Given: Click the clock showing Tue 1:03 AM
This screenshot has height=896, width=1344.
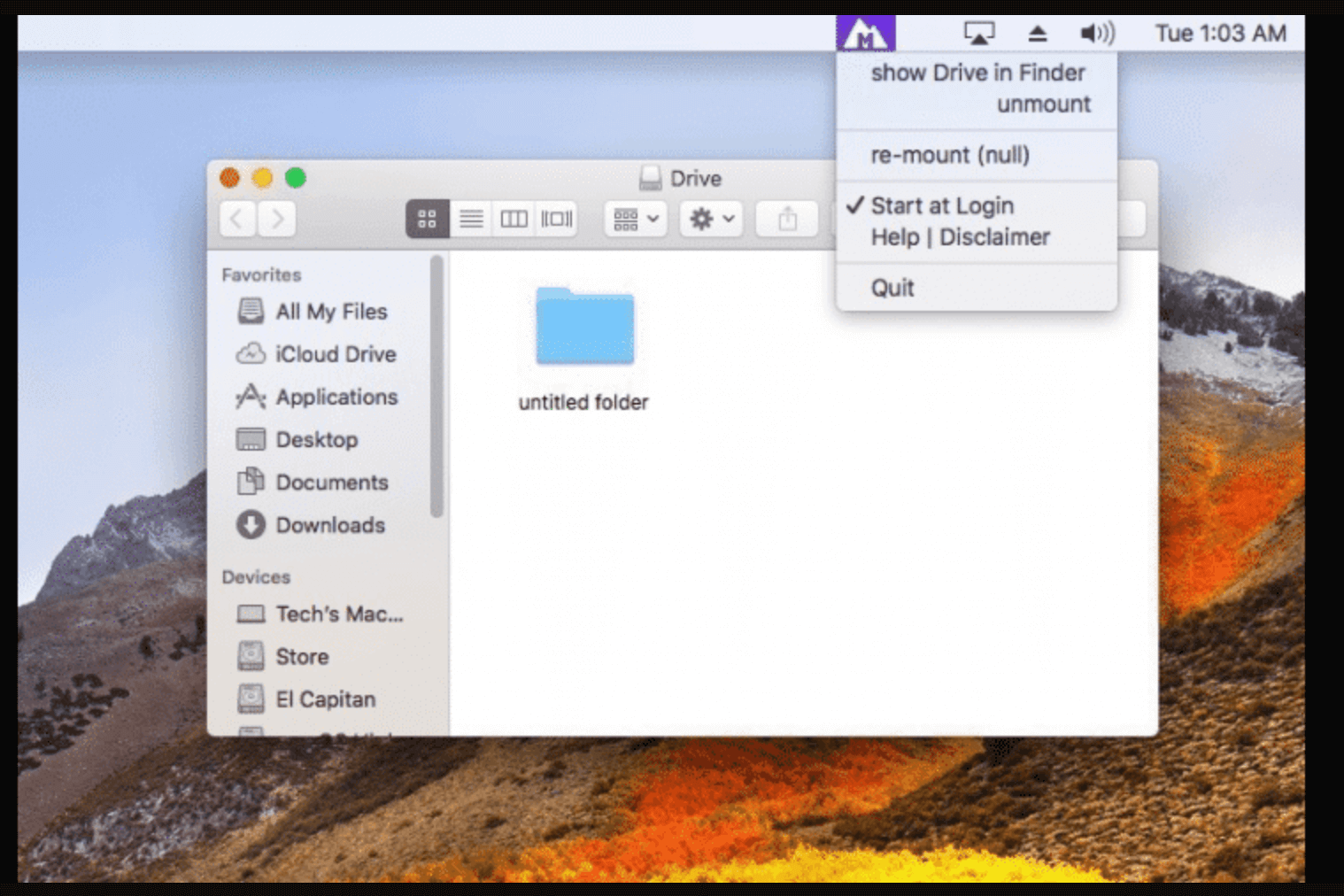Looking at the screenshot, I should [x=1222, y=33].
